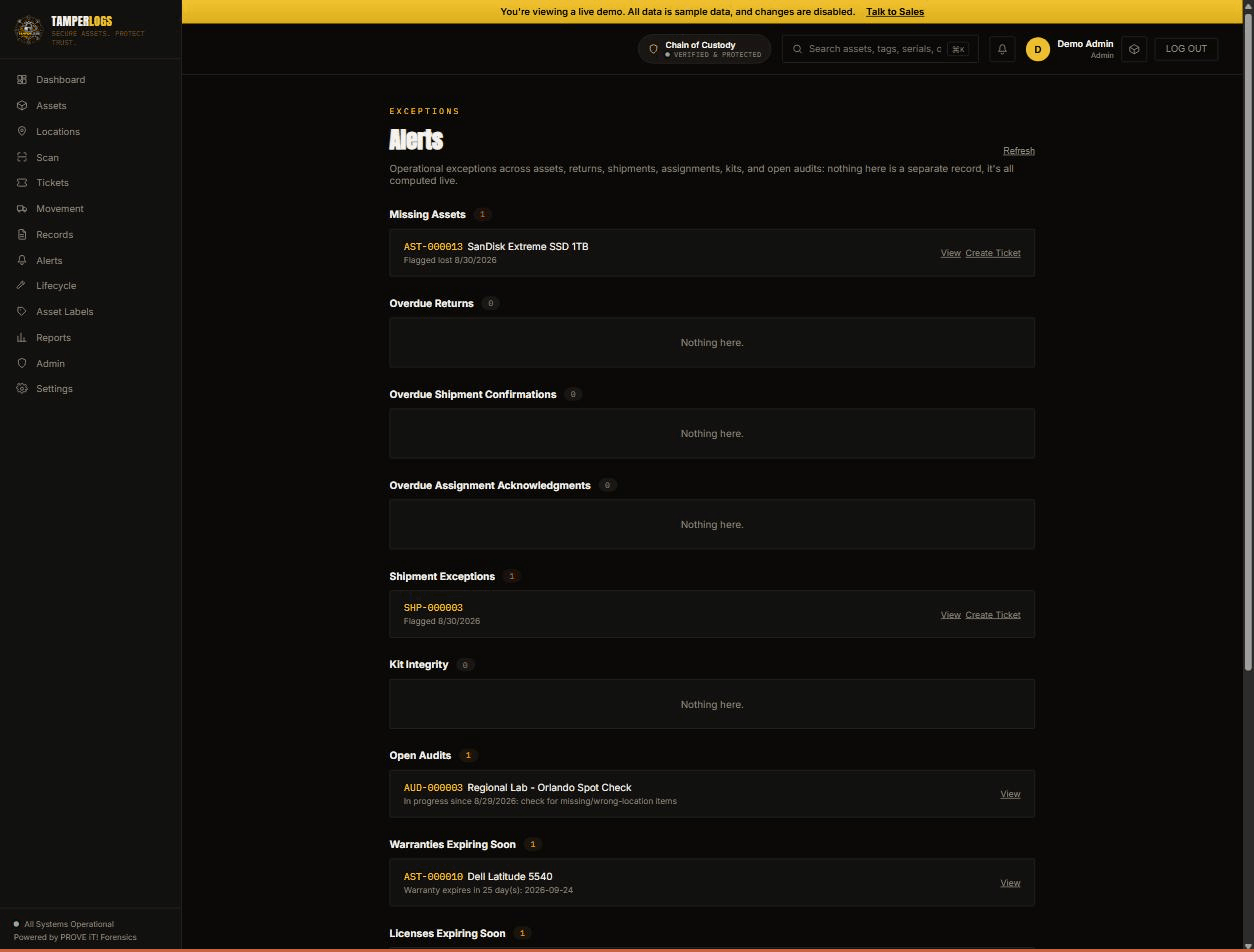Click the Overdue Returns heading
1254x952 pixels.
431,303
